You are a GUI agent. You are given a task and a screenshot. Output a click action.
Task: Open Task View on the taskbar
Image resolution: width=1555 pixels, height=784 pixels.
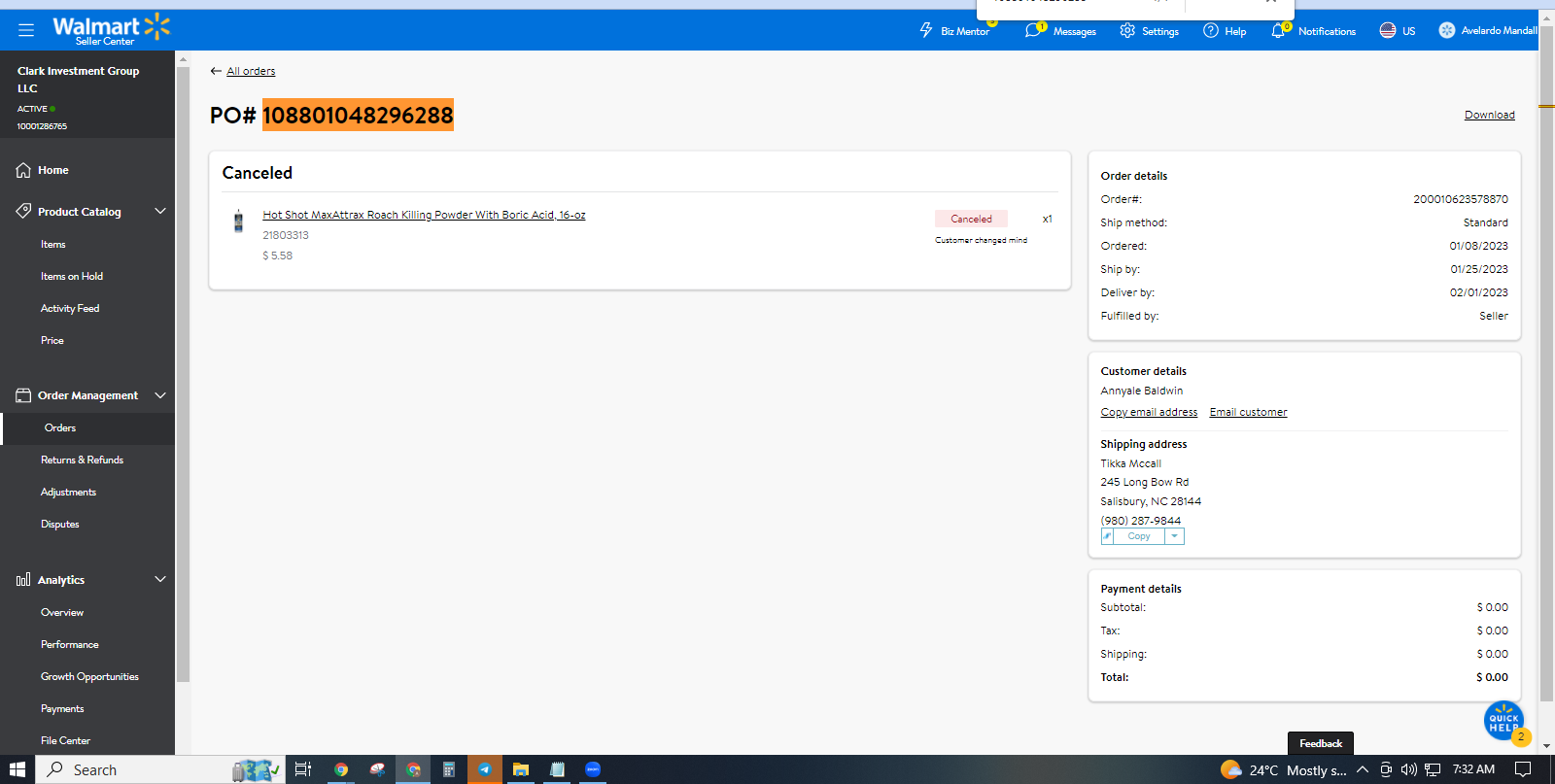click(303, 769)
